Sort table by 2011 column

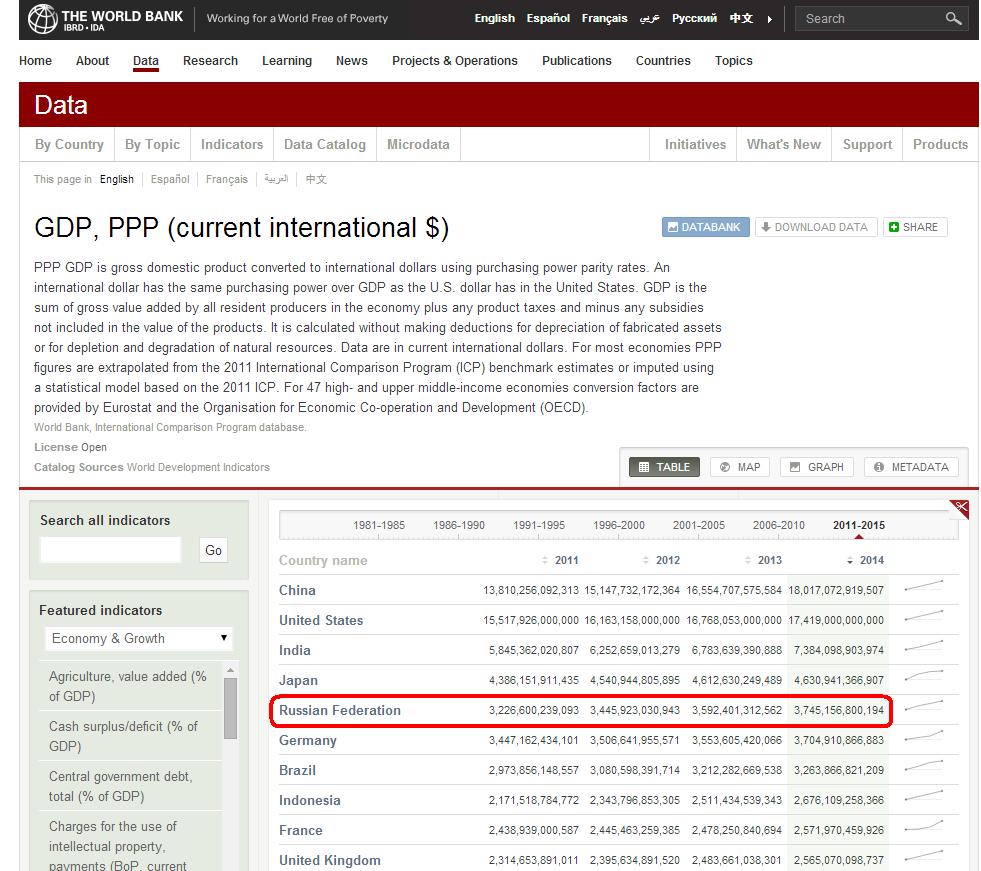[x=561, y=560]
